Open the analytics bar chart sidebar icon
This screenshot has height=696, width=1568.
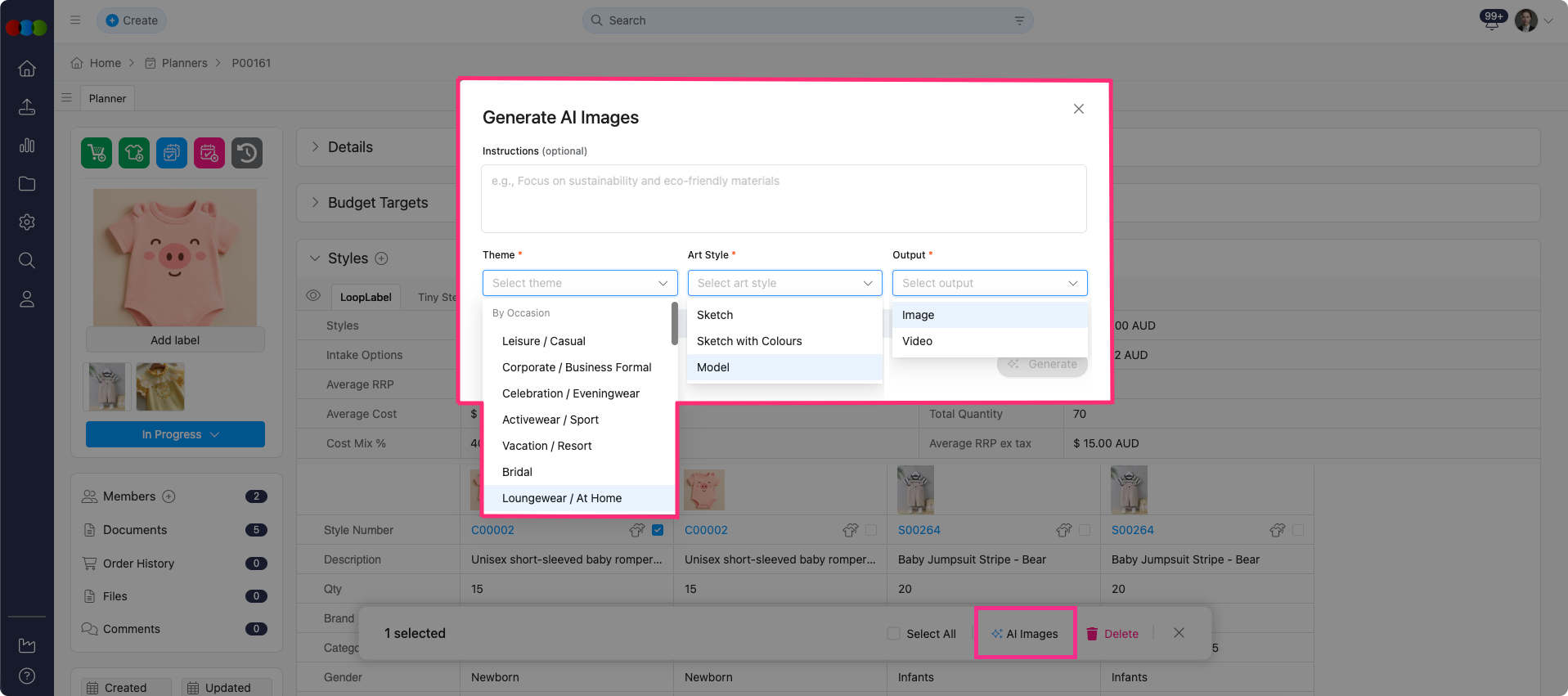27,146
